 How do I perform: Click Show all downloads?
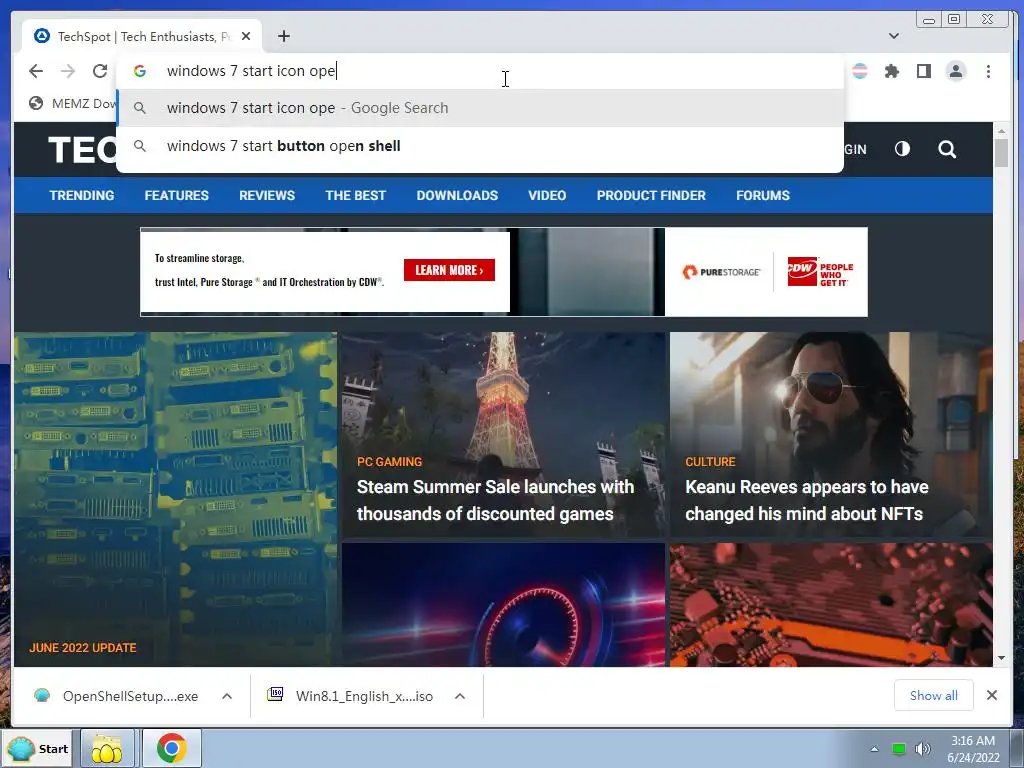point(934,696)
